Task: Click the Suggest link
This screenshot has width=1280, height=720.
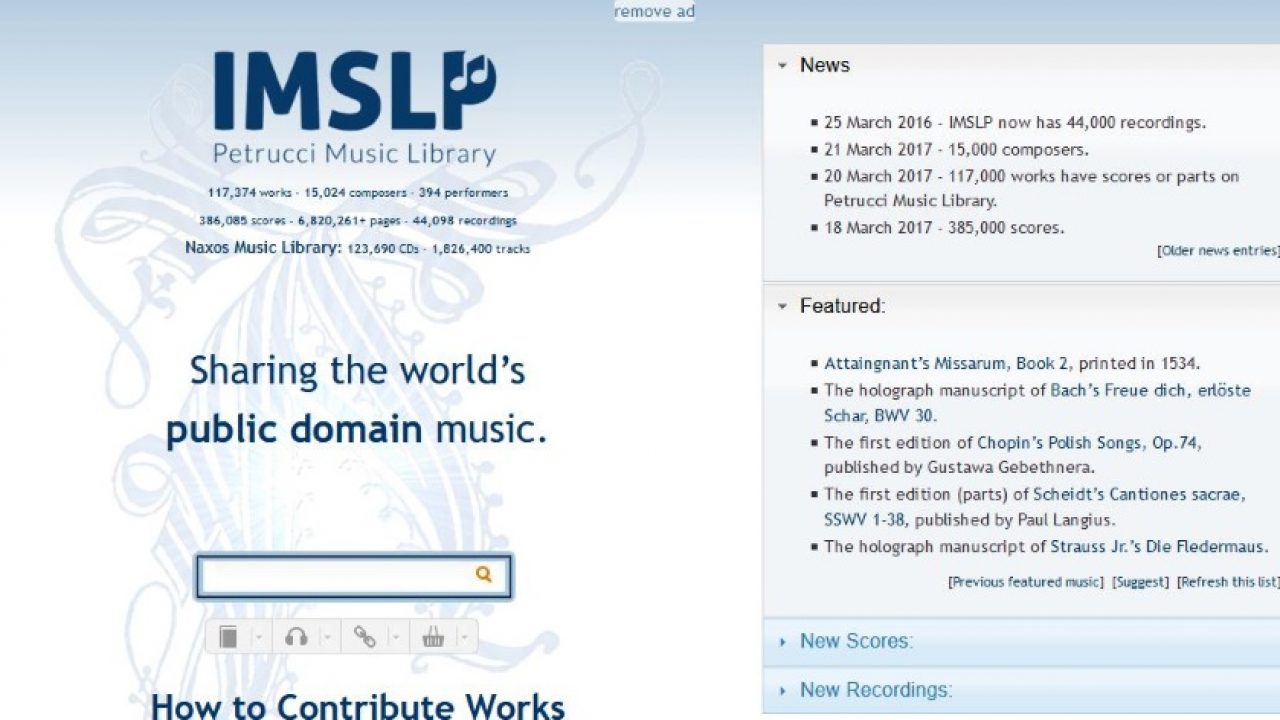Action: (x=1140, y=582)
